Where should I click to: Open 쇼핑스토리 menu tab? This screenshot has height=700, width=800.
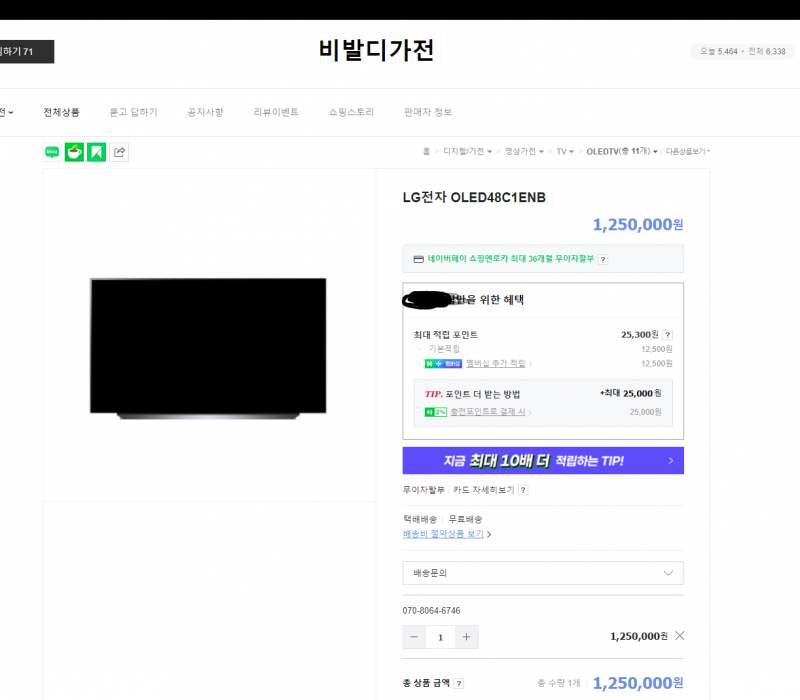[351, 112]
